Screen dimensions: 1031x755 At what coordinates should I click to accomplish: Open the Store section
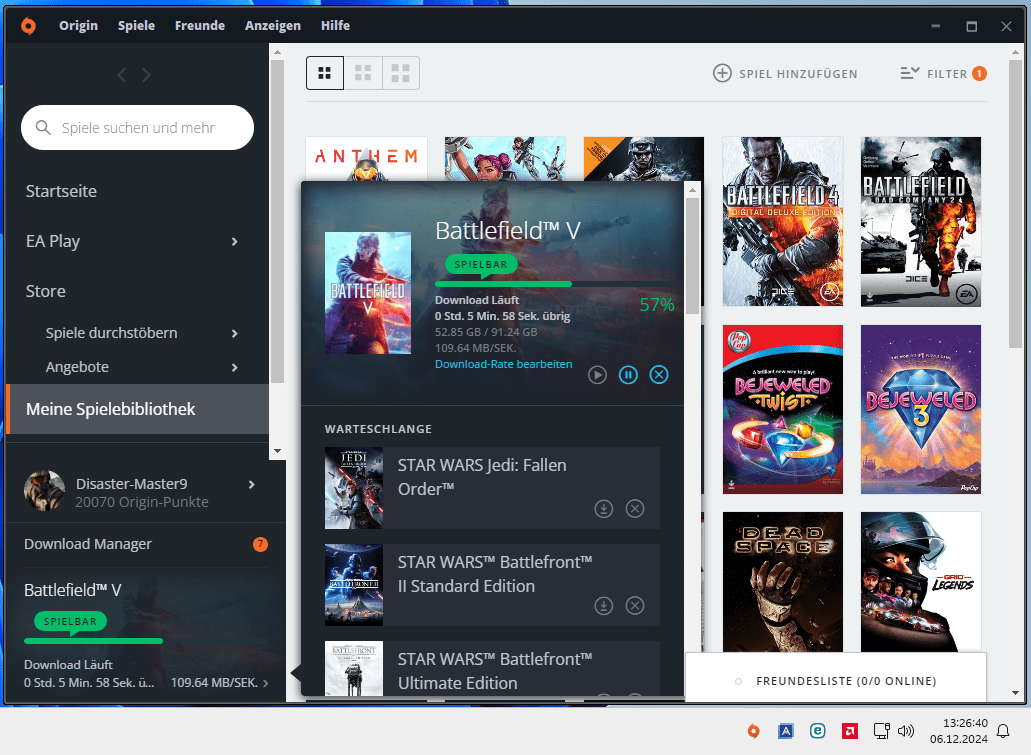(45, 291)
